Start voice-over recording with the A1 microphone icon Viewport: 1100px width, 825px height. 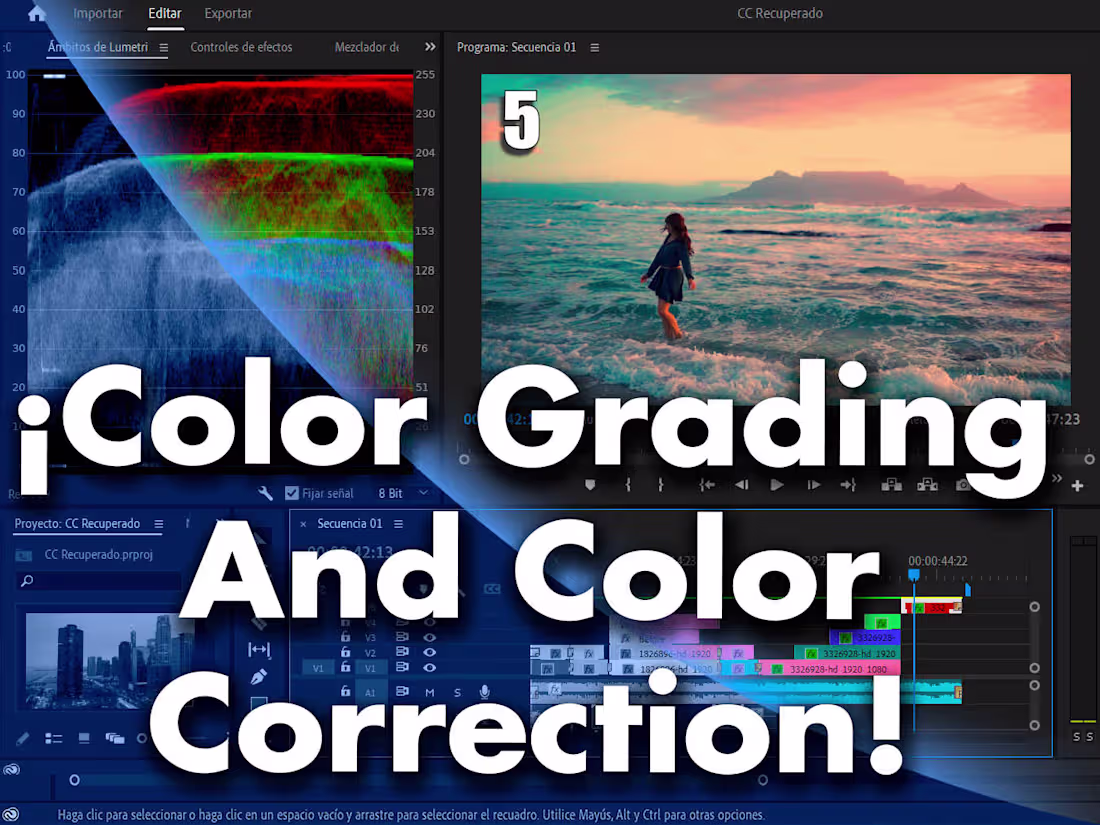484,691
